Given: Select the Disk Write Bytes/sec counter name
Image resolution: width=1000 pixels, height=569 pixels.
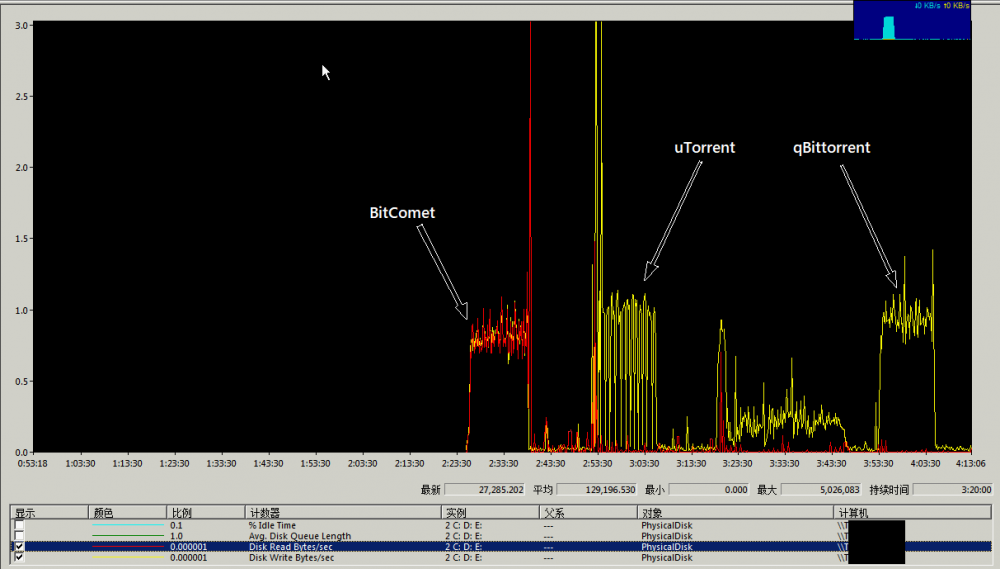Looking at the screenshot, I should tap(291, 557).
